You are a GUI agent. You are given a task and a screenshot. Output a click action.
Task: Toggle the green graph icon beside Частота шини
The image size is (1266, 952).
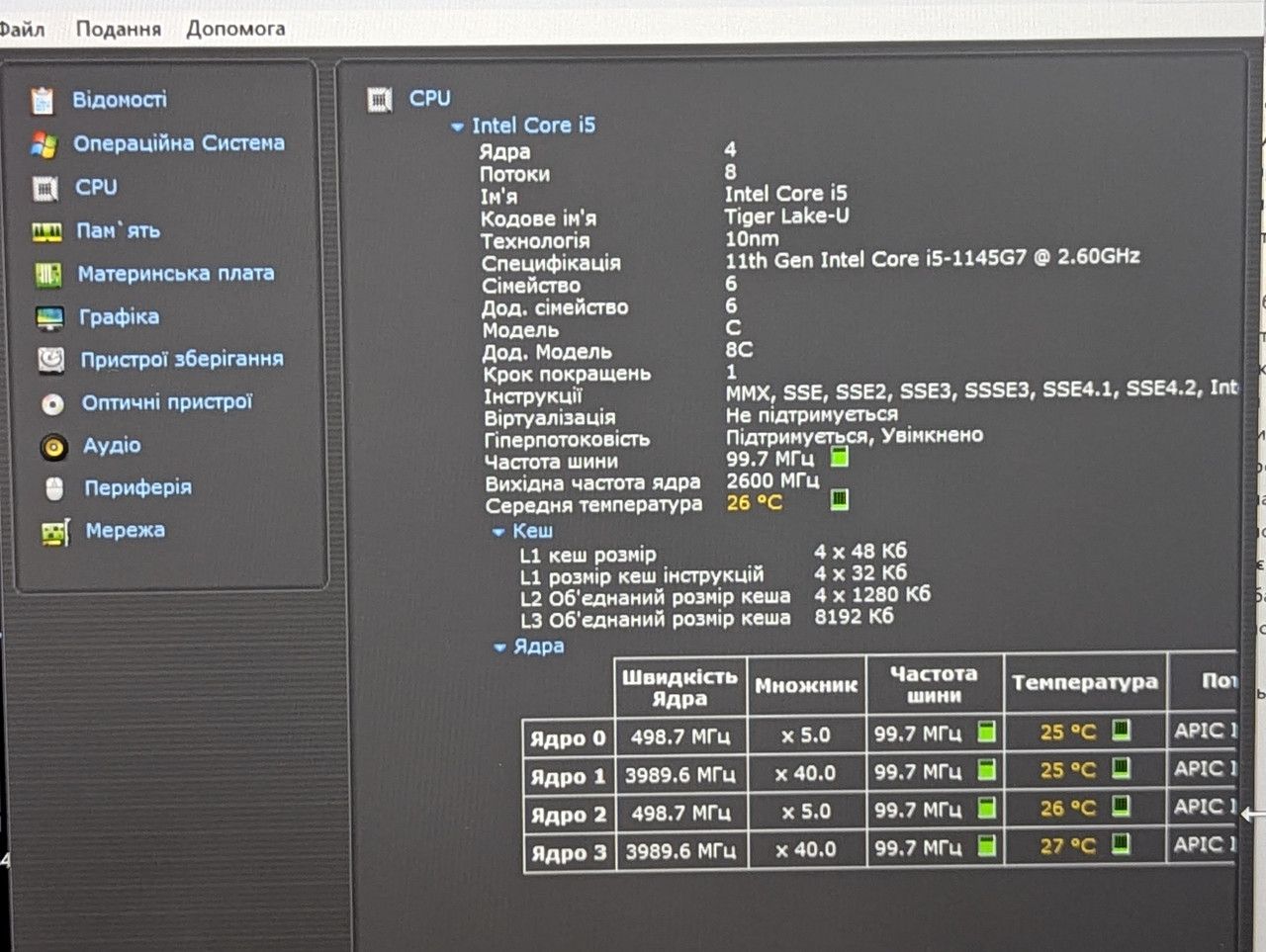tap(839, 457)
